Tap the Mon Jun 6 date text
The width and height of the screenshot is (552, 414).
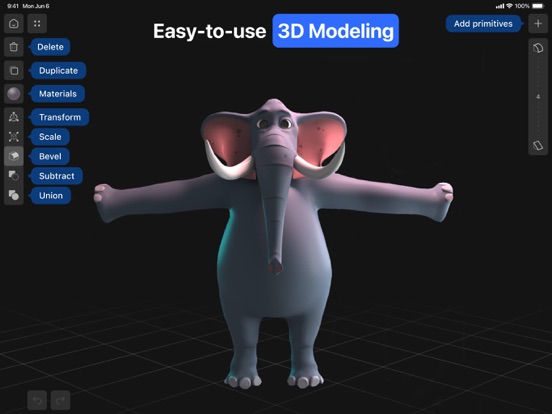pos(36,6)
